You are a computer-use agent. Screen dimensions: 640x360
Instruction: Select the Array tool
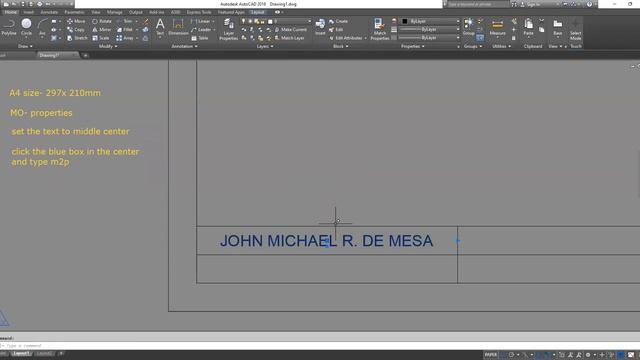125,38
